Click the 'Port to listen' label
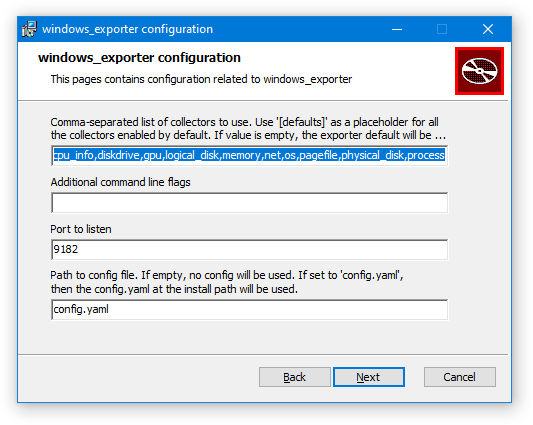Viewport: 533px width, 425px height. click(81, 229)
